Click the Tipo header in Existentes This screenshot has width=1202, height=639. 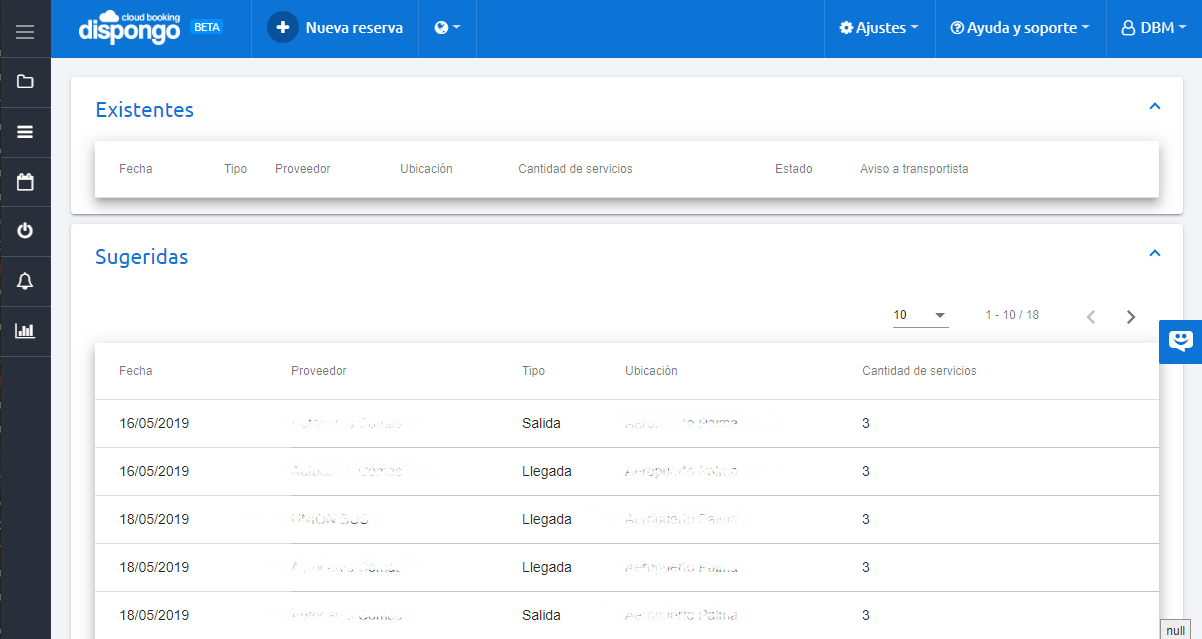tap(235, 169)
